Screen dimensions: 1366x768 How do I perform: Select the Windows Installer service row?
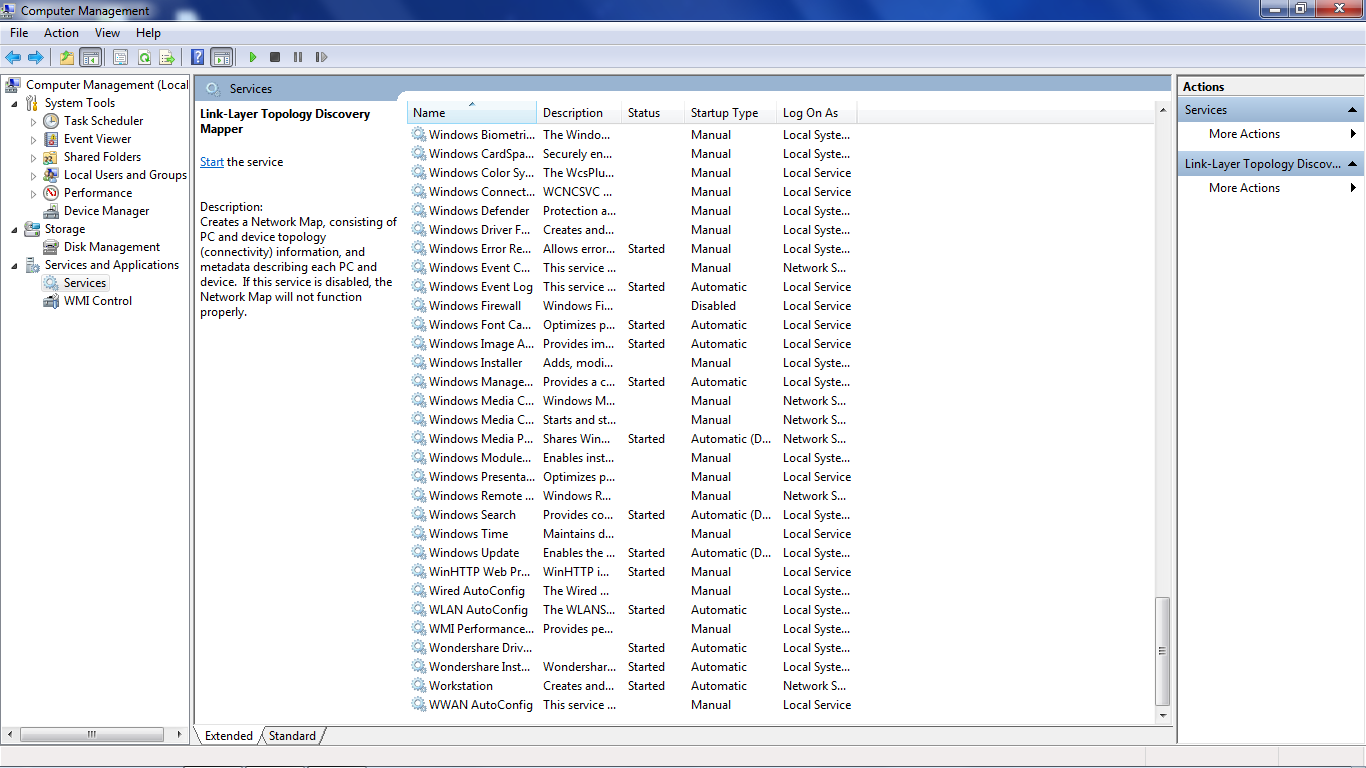tap(632, 363)
